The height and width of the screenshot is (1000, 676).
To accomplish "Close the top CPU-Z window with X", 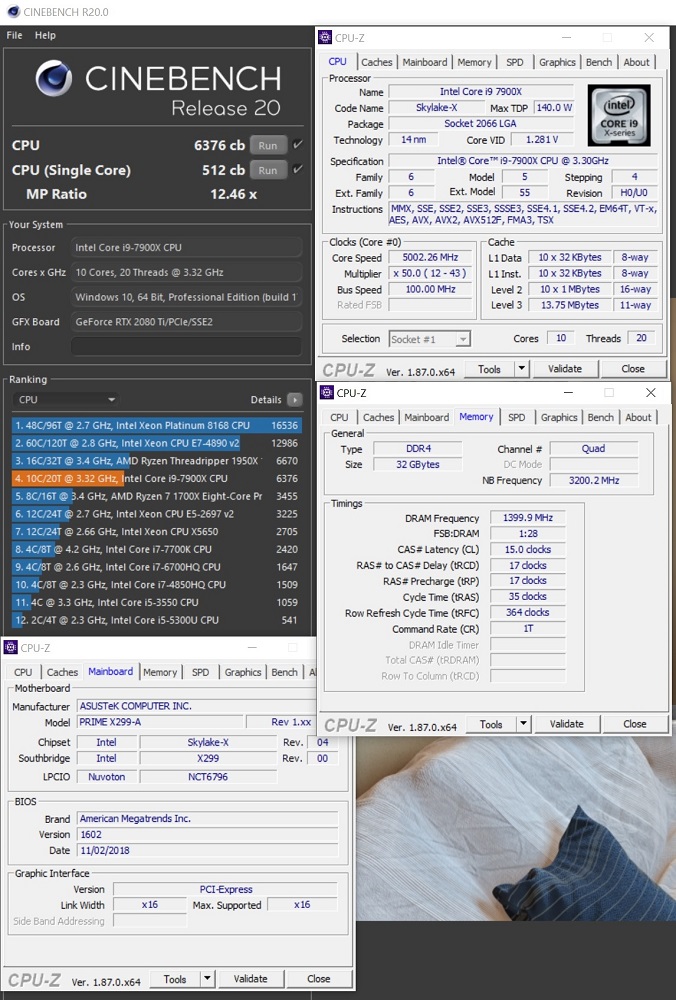I will [649, 38].
